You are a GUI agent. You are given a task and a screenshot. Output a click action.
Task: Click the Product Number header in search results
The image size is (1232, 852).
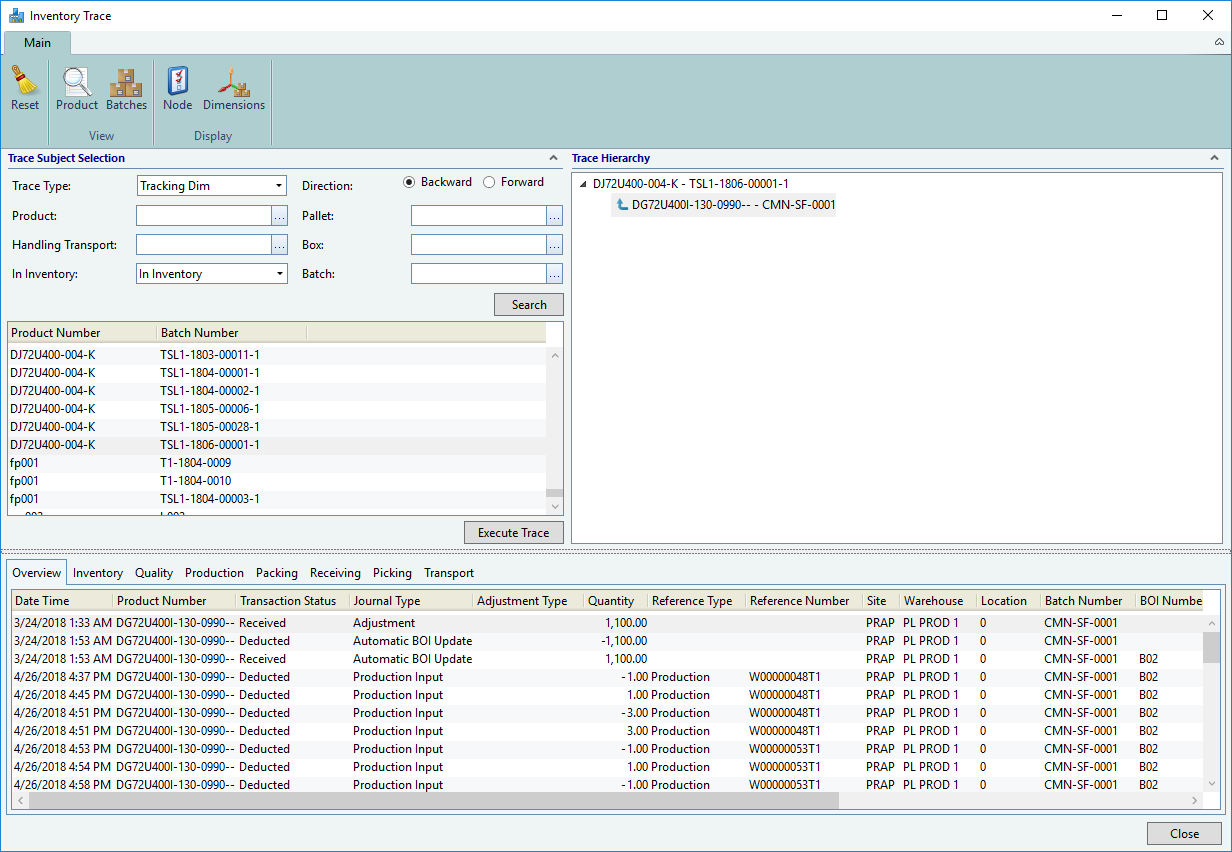[82, 333]
